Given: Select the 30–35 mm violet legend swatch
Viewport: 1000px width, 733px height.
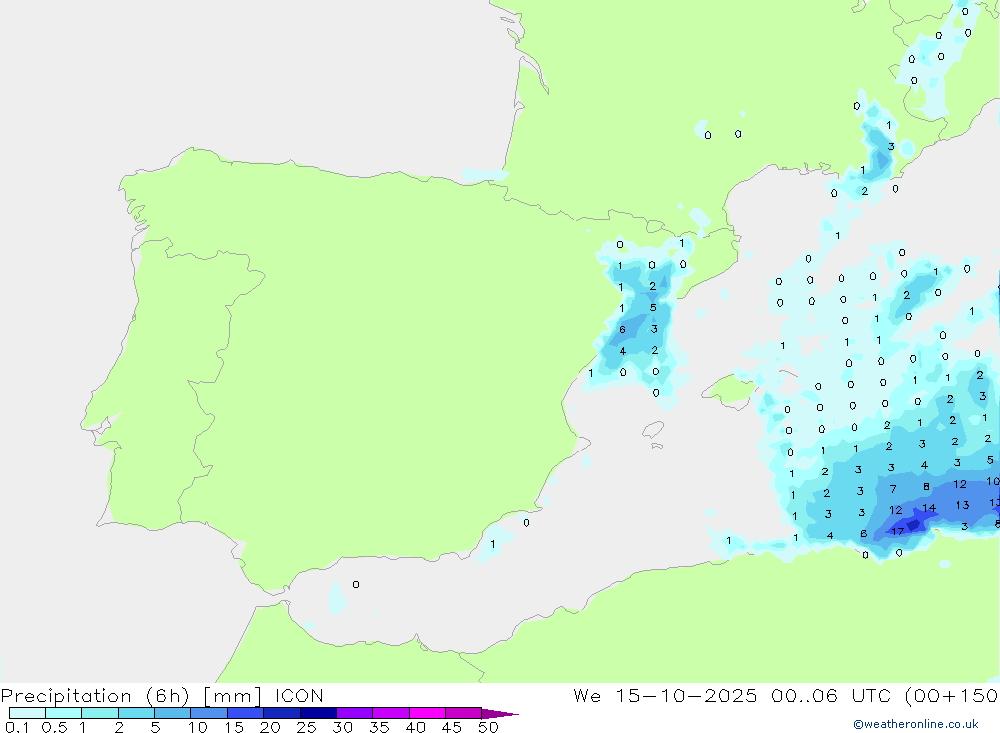Looking at the screenshot, I should (354, 713).
